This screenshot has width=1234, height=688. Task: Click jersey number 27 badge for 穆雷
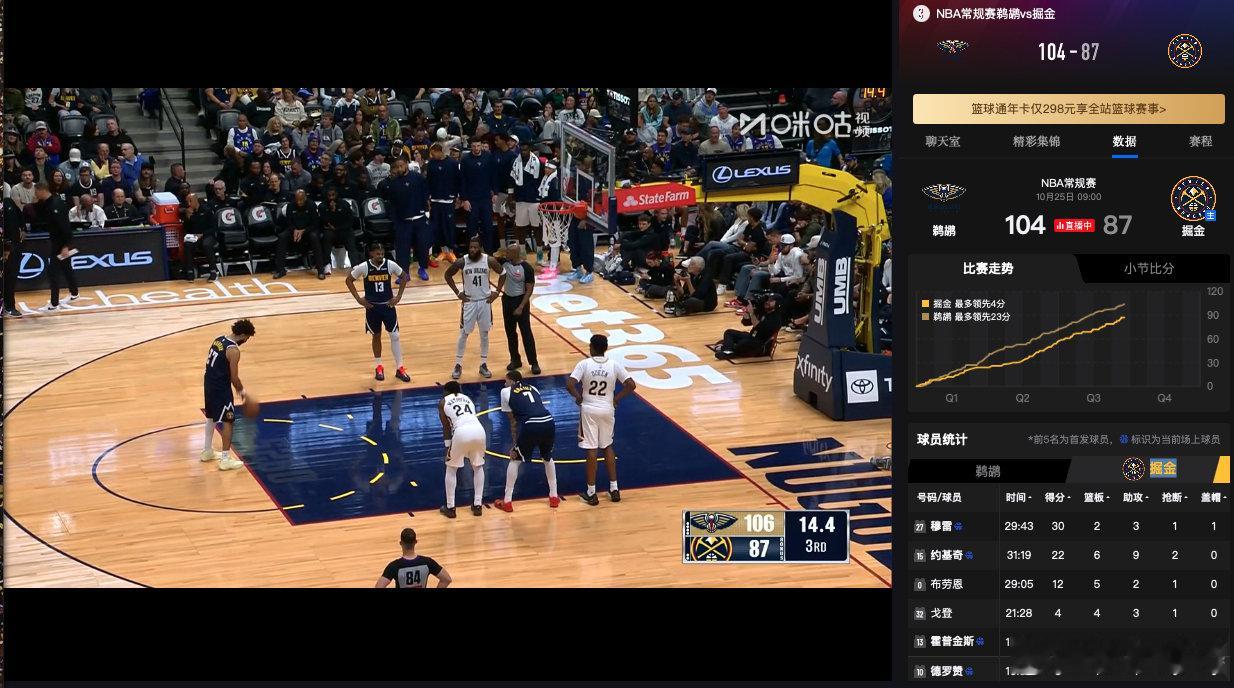click(920, 526)
